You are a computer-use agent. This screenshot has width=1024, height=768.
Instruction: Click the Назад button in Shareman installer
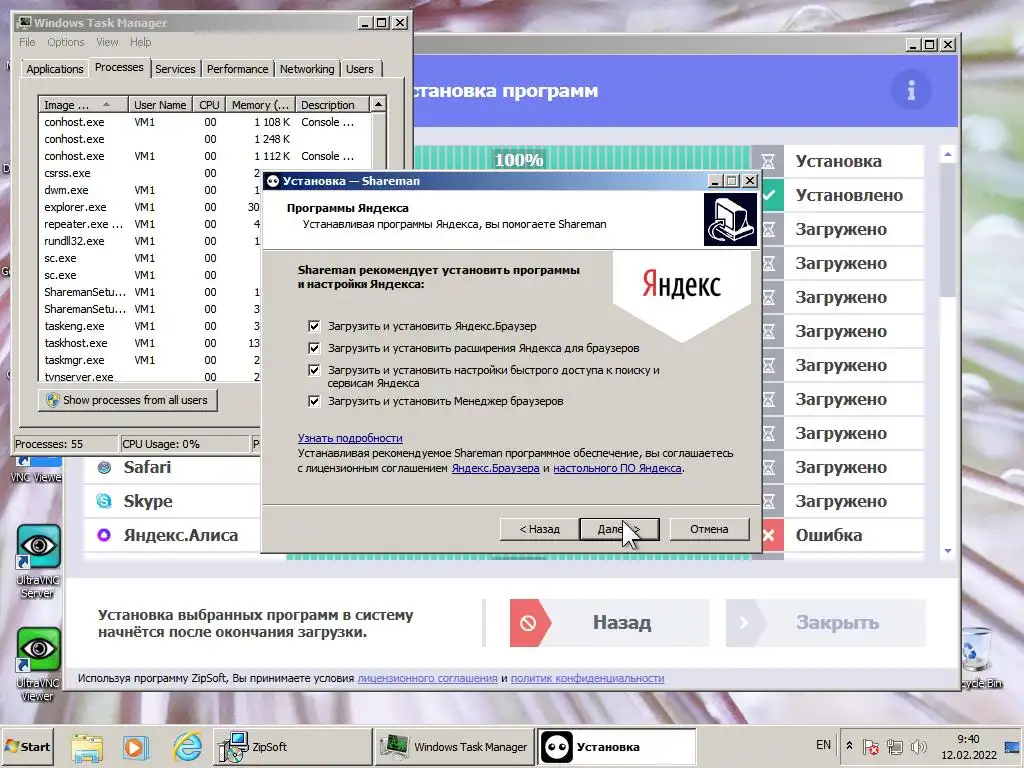point(539,529)
